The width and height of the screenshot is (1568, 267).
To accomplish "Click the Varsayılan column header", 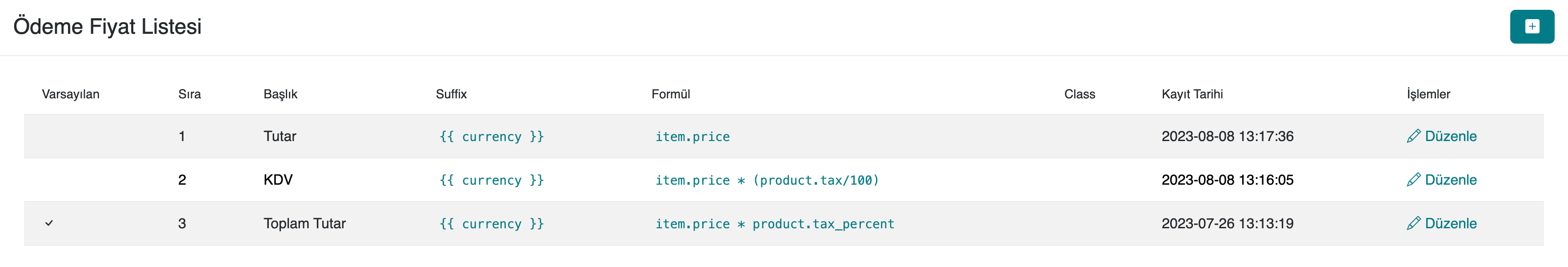I will coord(71,94).
